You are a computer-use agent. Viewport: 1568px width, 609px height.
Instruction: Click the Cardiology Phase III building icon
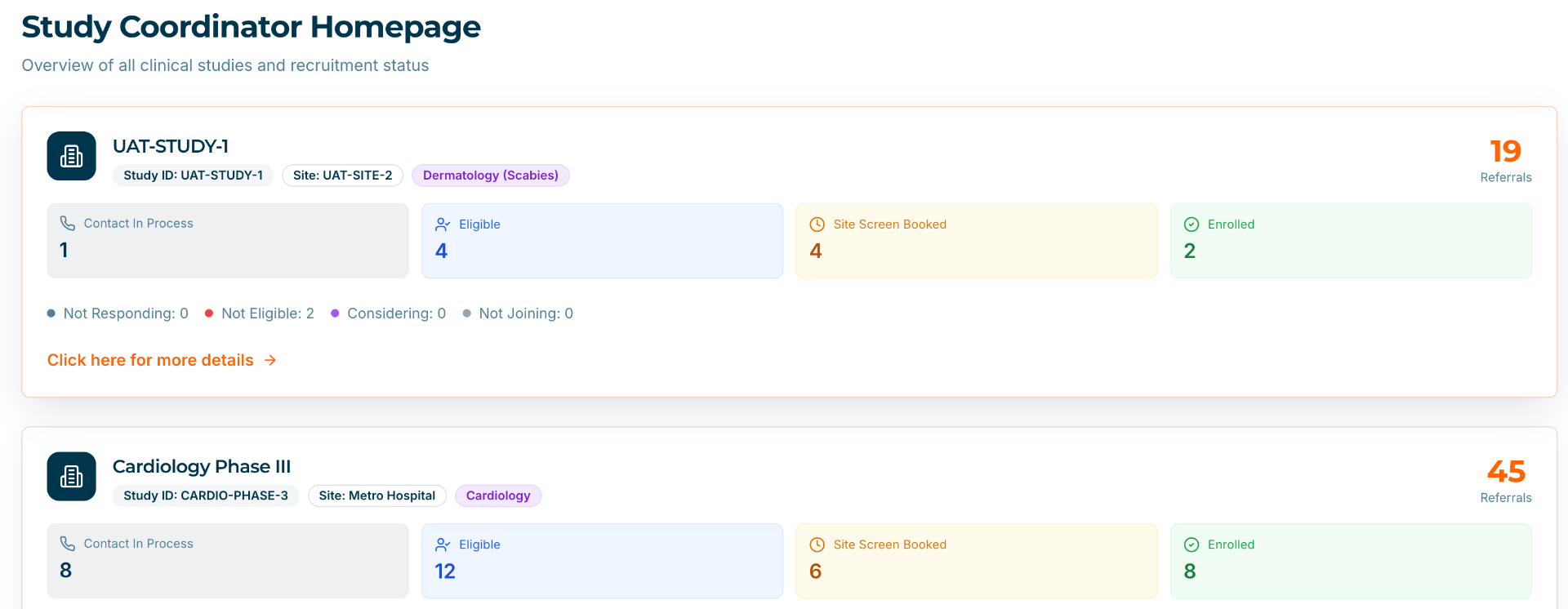click(72, 477)
